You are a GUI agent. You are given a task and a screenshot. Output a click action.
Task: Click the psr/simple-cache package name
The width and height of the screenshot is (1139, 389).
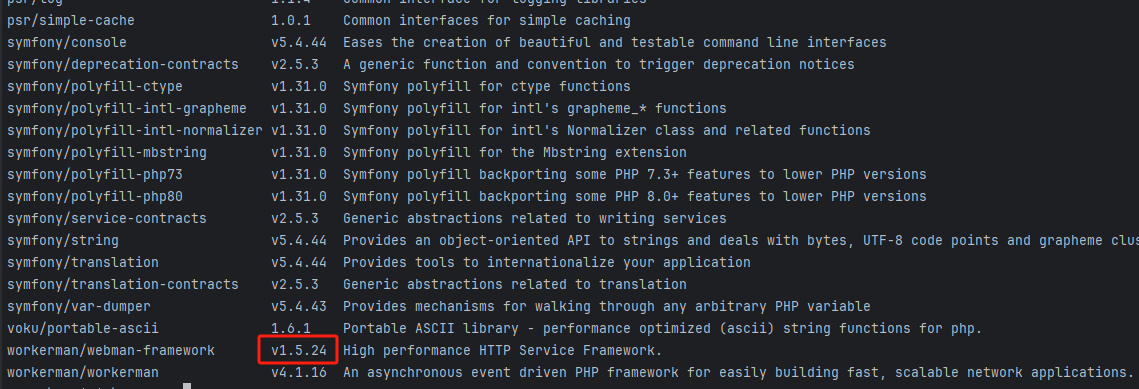(70, 21)
